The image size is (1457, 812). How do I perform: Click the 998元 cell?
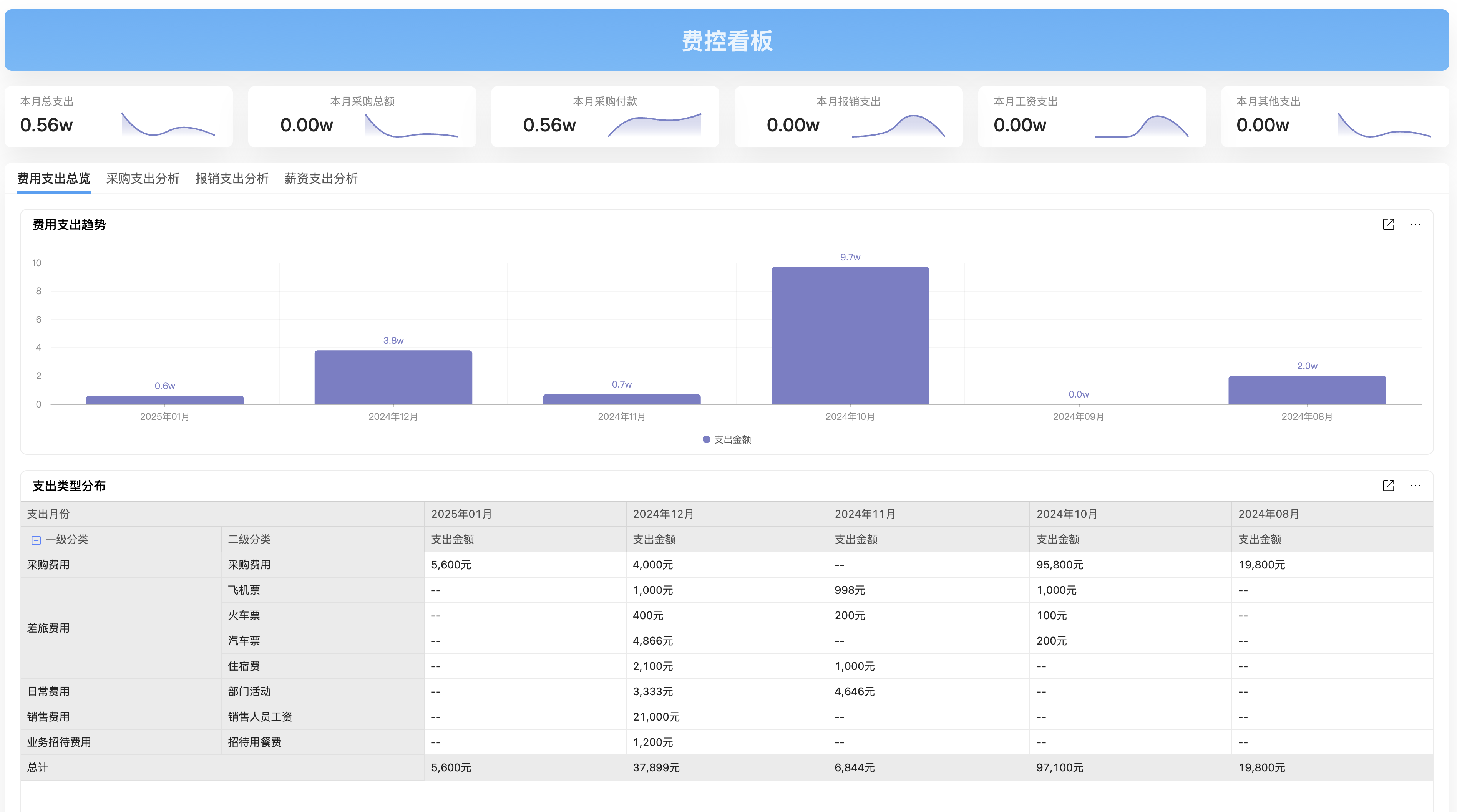tap(929, 590)
